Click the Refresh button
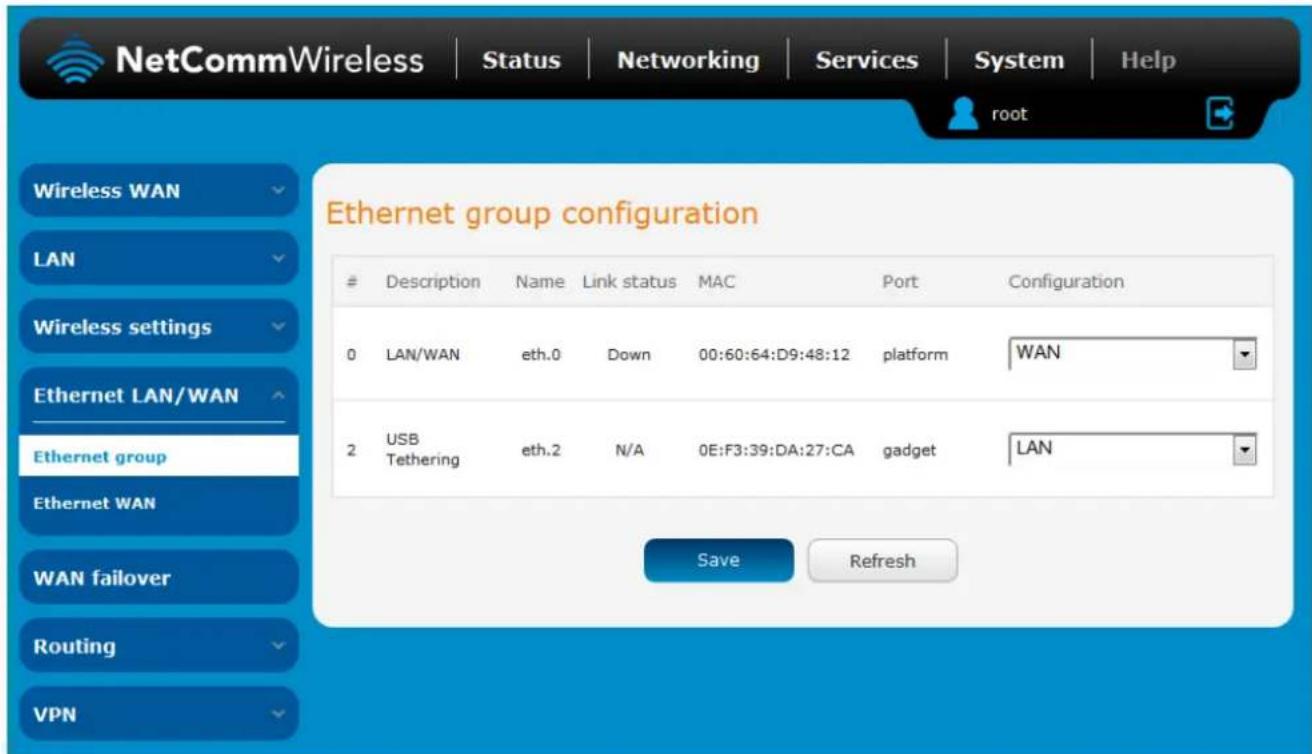 point(882,561)
